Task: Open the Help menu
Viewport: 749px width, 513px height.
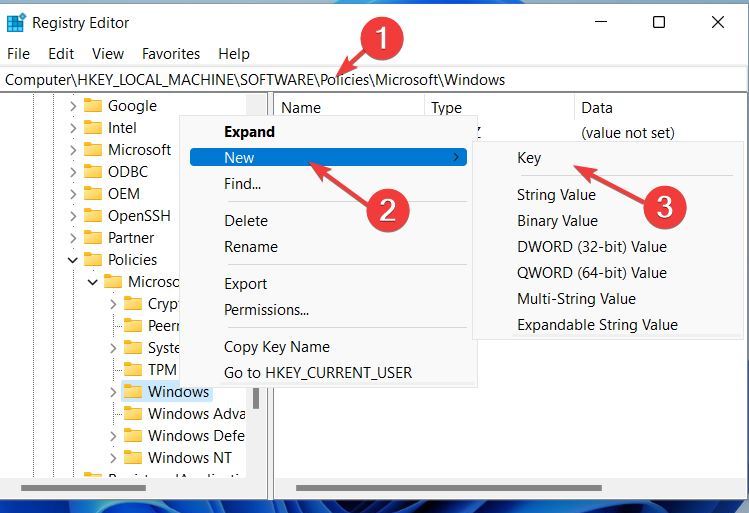Action: pyautogui.click(x=234, y=53)
